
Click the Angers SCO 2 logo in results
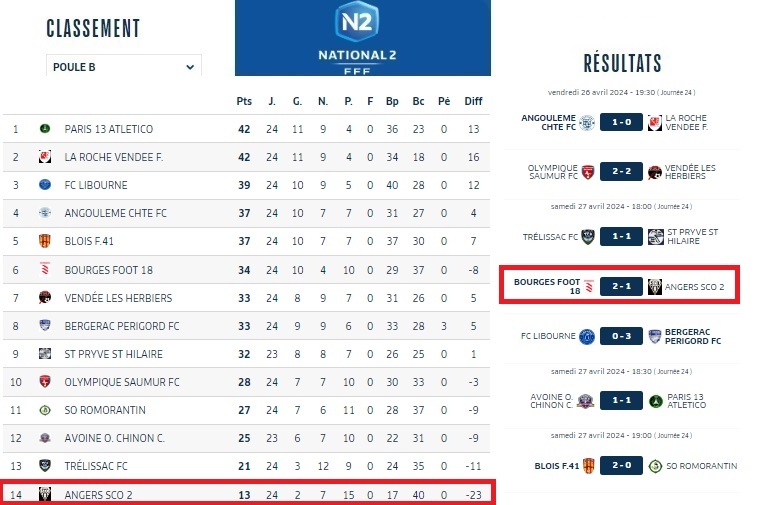coord(655,287)
